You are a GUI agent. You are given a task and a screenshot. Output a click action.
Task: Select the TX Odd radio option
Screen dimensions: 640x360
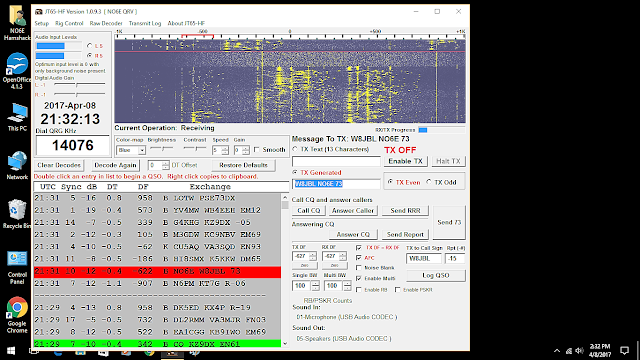[429, 182]
